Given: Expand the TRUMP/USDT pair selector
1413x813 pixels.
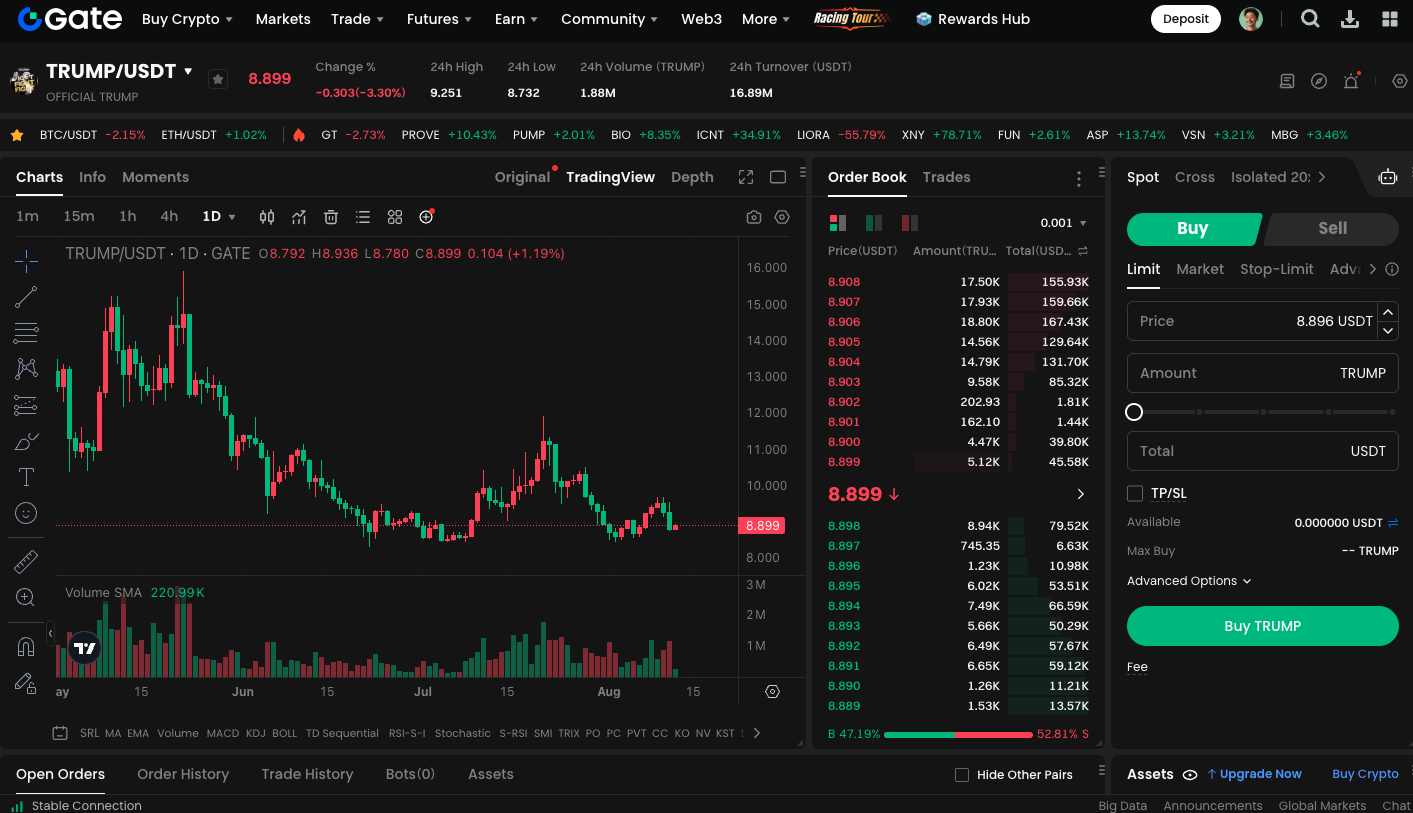Looking at the screenshot, I should tap(188, 71).
